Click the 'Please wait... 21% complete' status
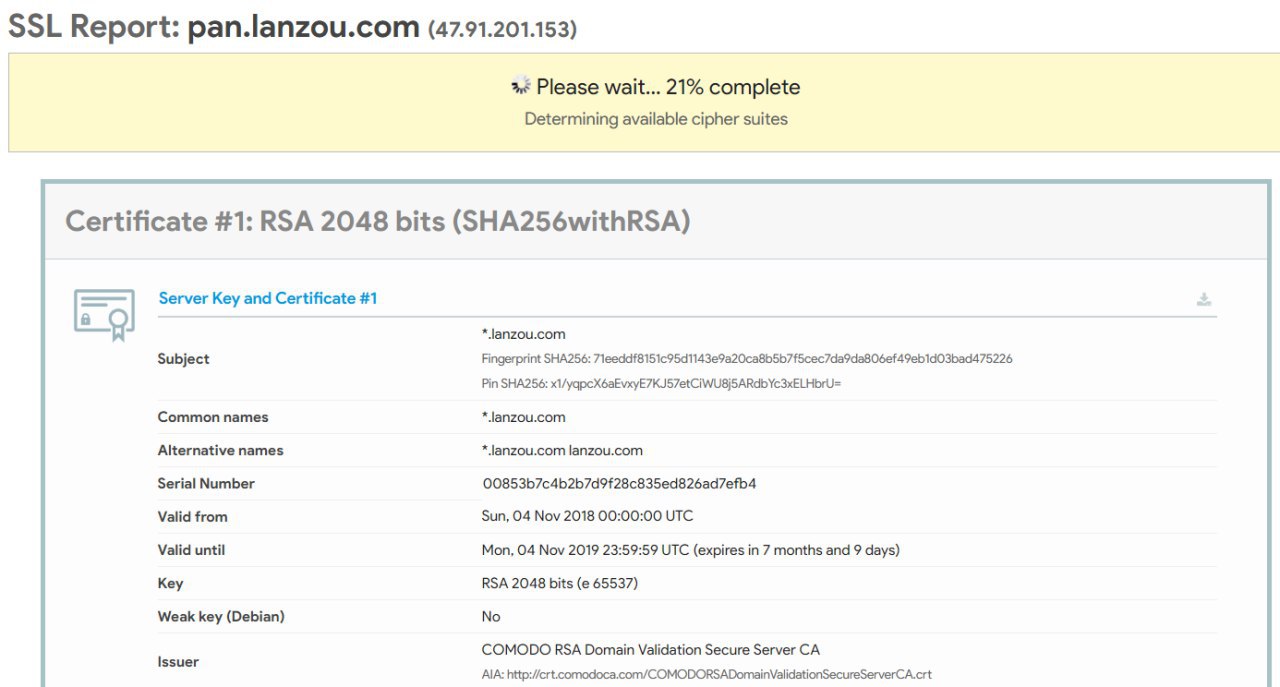 (668, 87)
